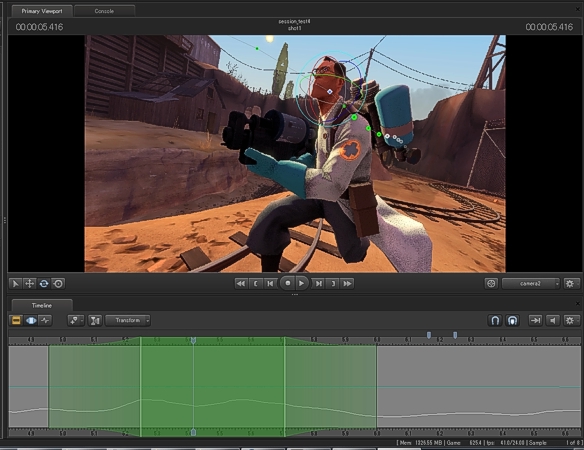Screen dimensions: 584x450
Task: Toggle the first magnet snap button
Action: [x=495, y=320]
